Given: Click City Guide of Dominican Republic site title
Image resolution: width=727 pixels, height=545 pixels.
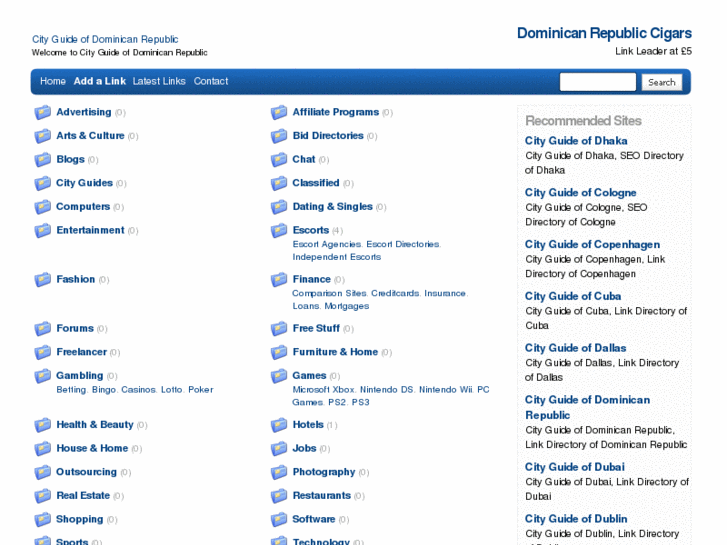Looking at the screenshot, I should [105, 39].
